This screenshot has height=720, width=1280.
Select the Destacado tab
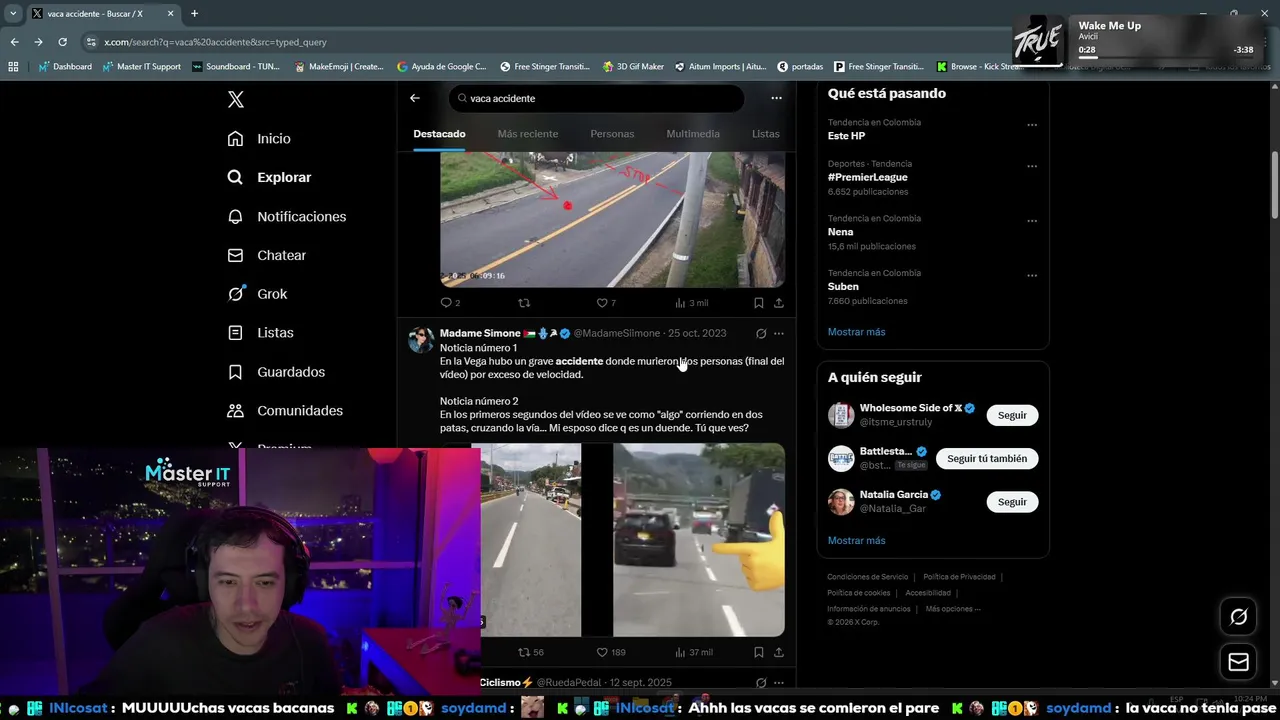point(439,134)
